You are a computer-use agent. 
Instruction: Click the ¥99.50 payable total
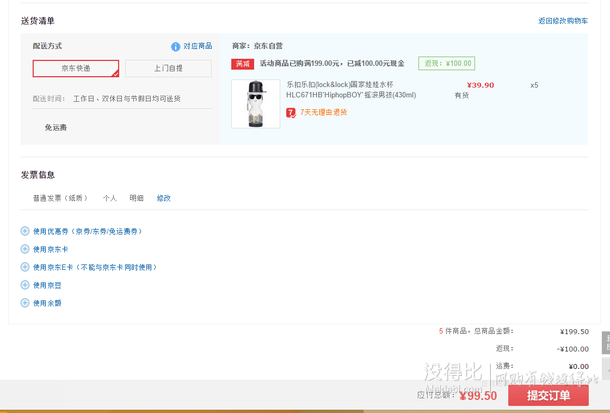(478, 396)
